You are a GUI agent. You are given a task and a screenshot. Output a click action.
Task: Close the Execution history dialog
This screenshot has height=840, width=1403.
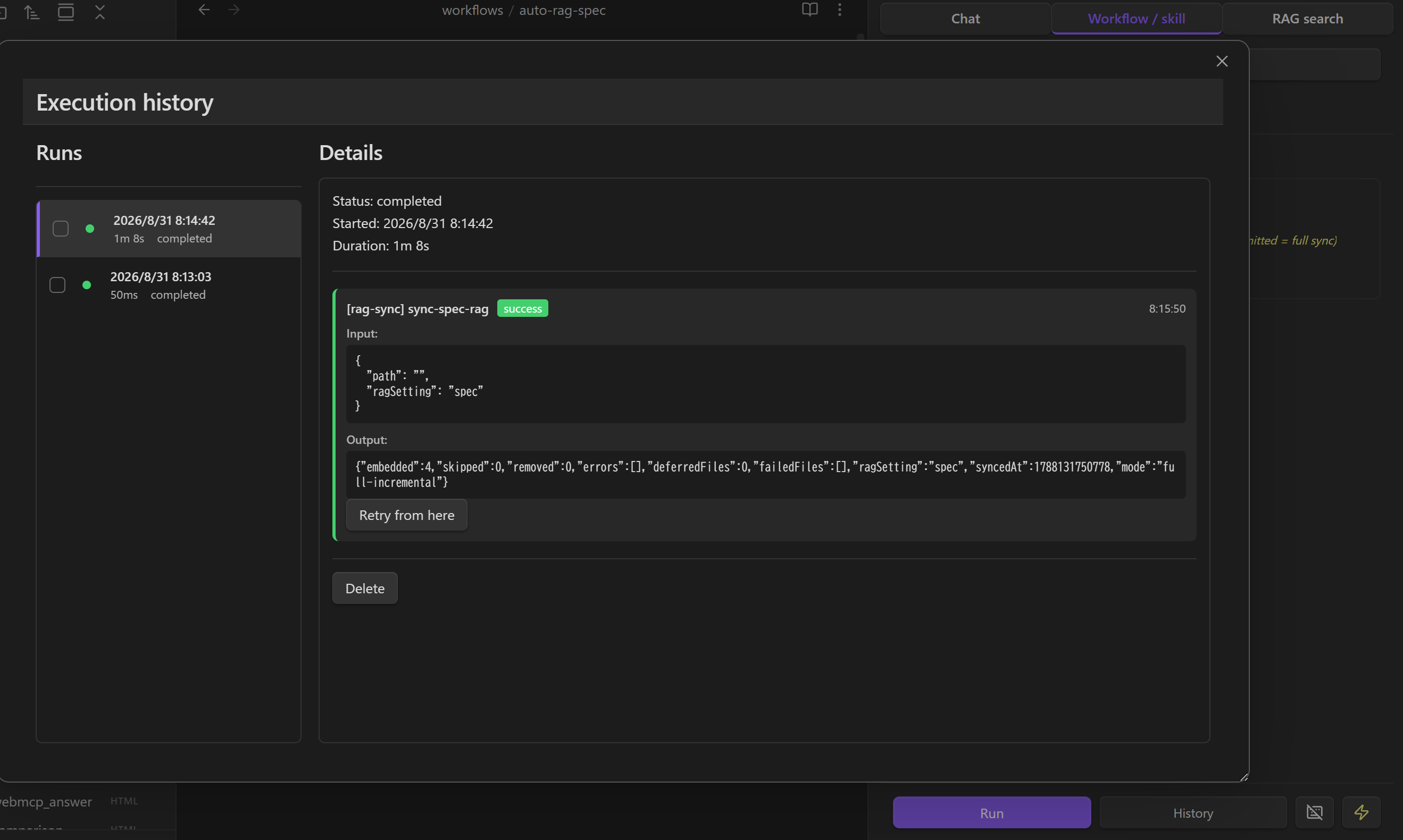coord(1221,61)
